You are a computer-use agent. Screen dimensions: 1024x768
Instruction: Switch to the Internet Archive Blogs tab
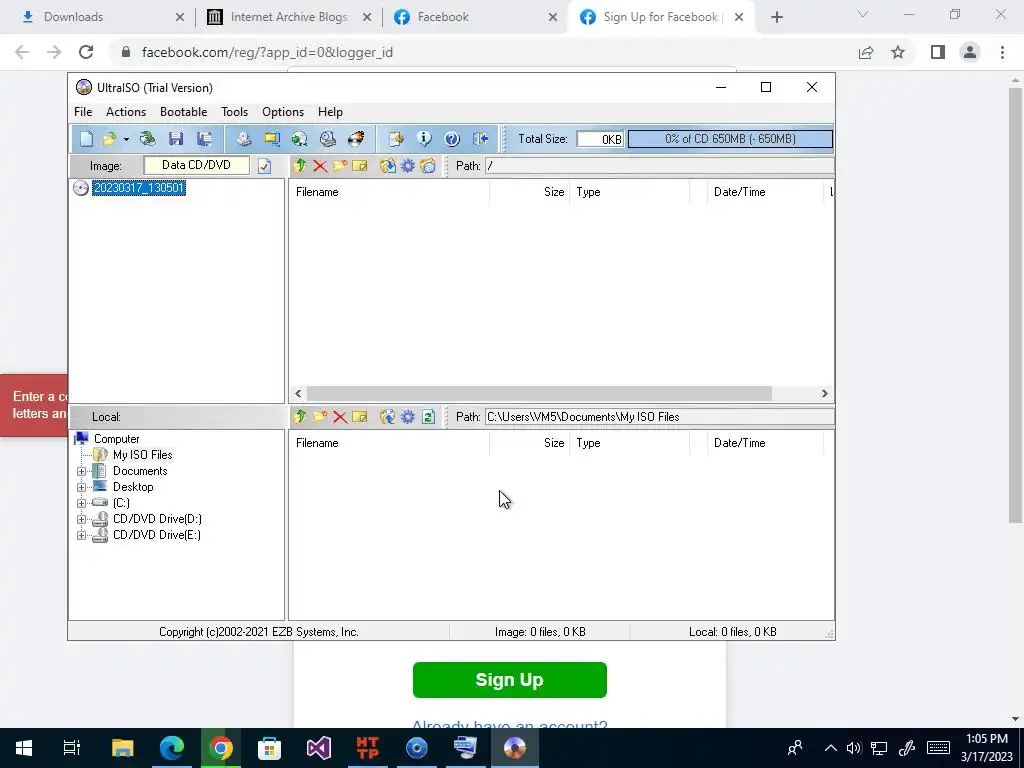coord(288,17)
